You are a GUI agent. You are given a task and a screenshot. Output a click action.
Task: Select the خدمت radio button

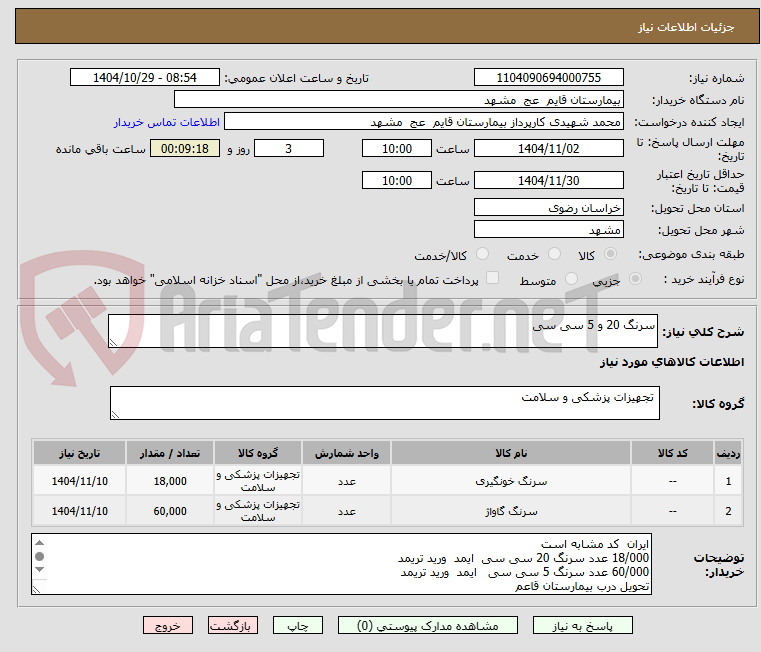tap(554, 254)
